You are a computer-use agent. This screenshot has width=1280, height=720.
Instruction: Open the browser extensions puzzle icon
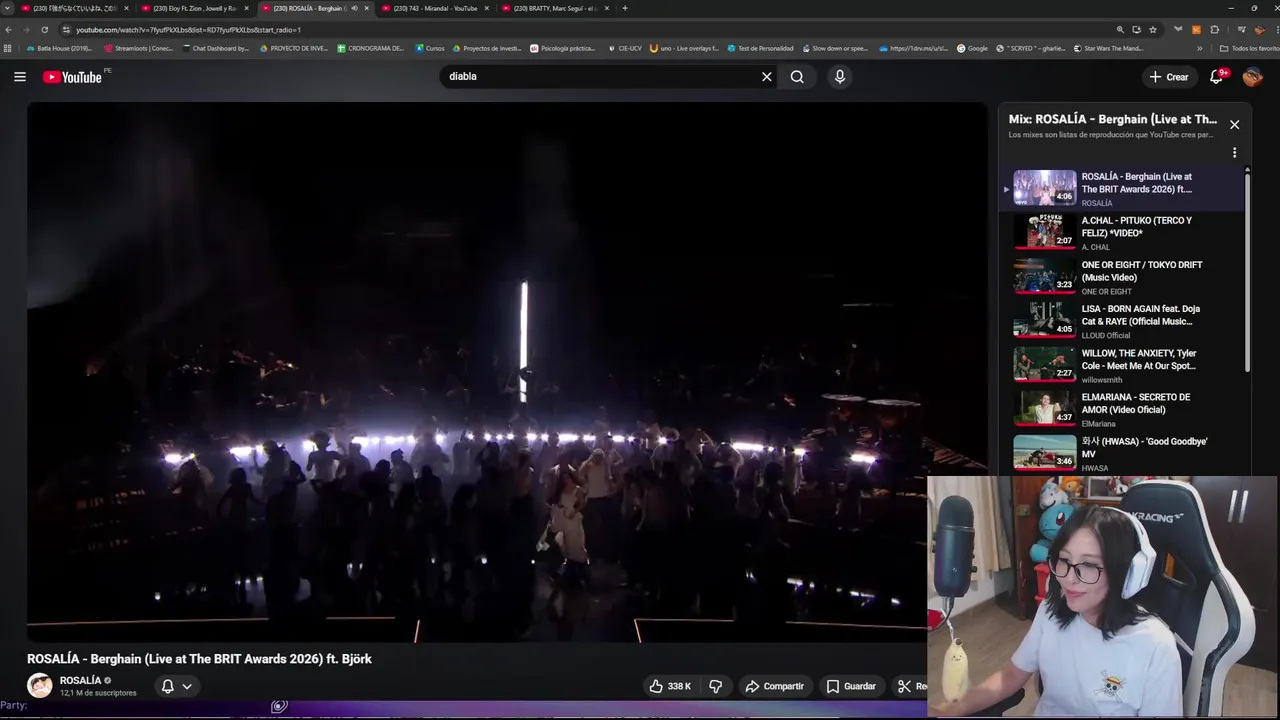(x=1214, y=30)
